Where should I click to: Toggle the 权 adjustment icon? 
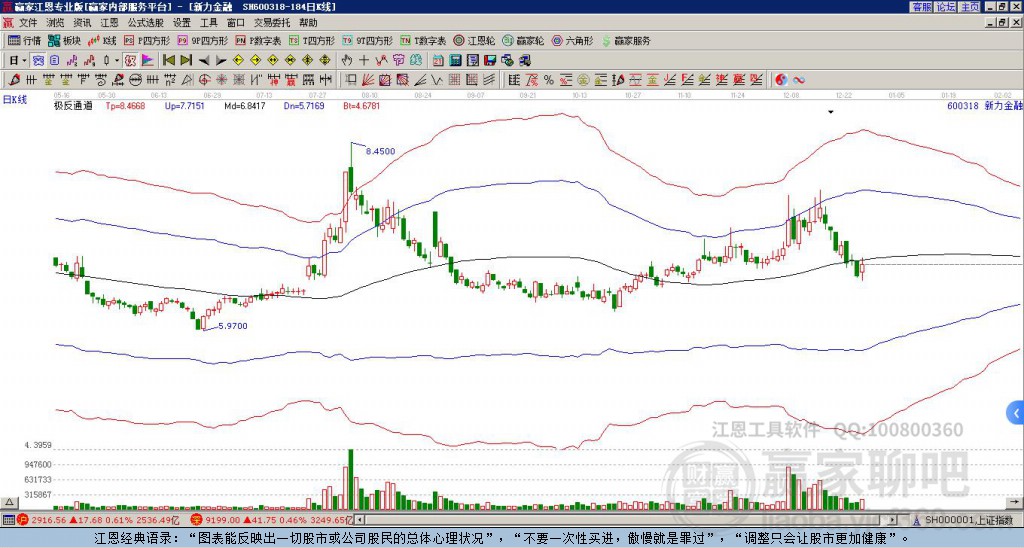pyautogui.click(x=130, y=61)
